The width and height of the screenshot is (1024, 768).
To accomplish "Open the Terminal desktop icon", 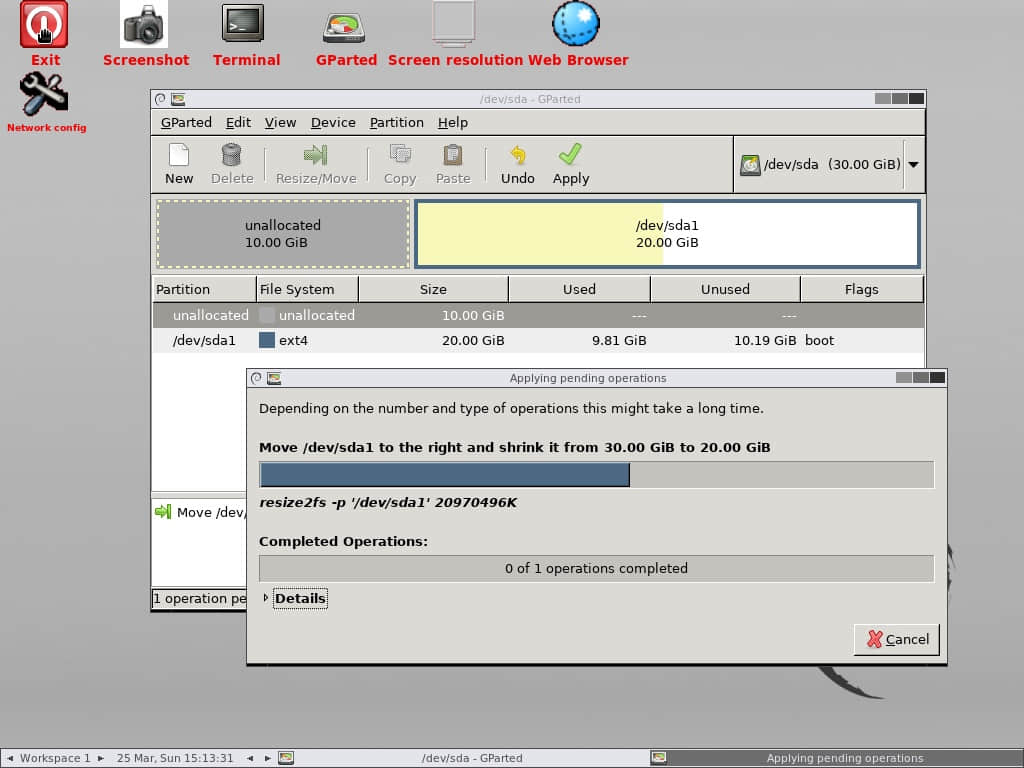I will tap(243, 24).
